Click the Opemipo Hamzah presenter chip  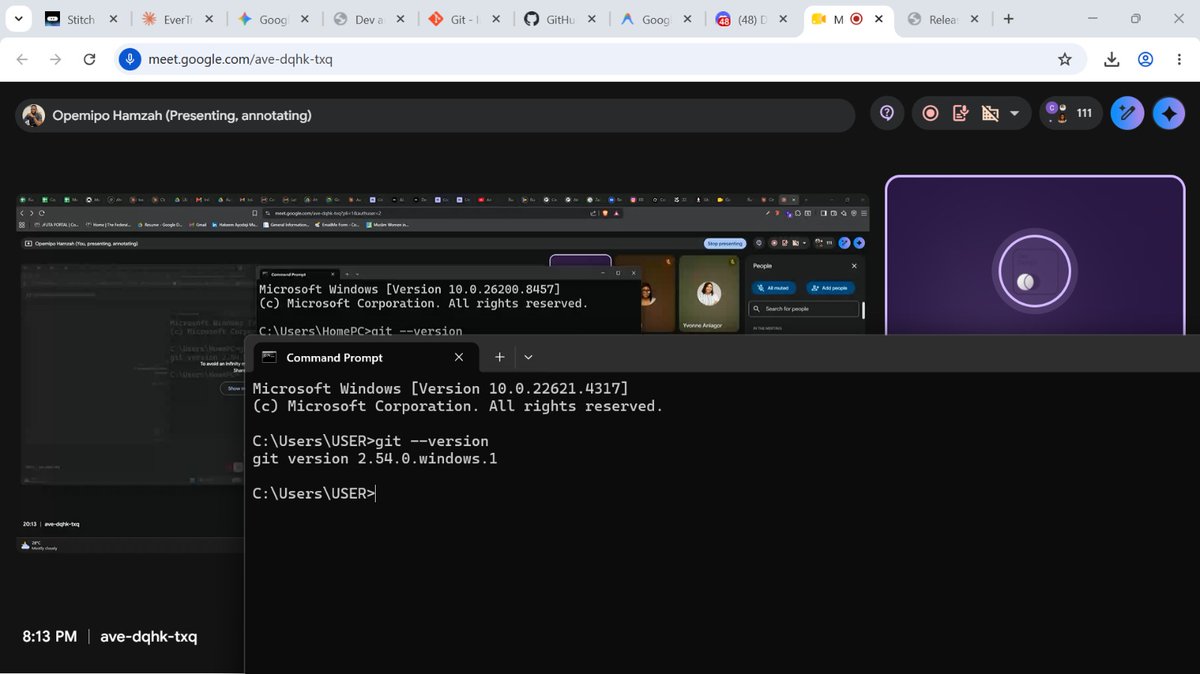coord(435,115)
